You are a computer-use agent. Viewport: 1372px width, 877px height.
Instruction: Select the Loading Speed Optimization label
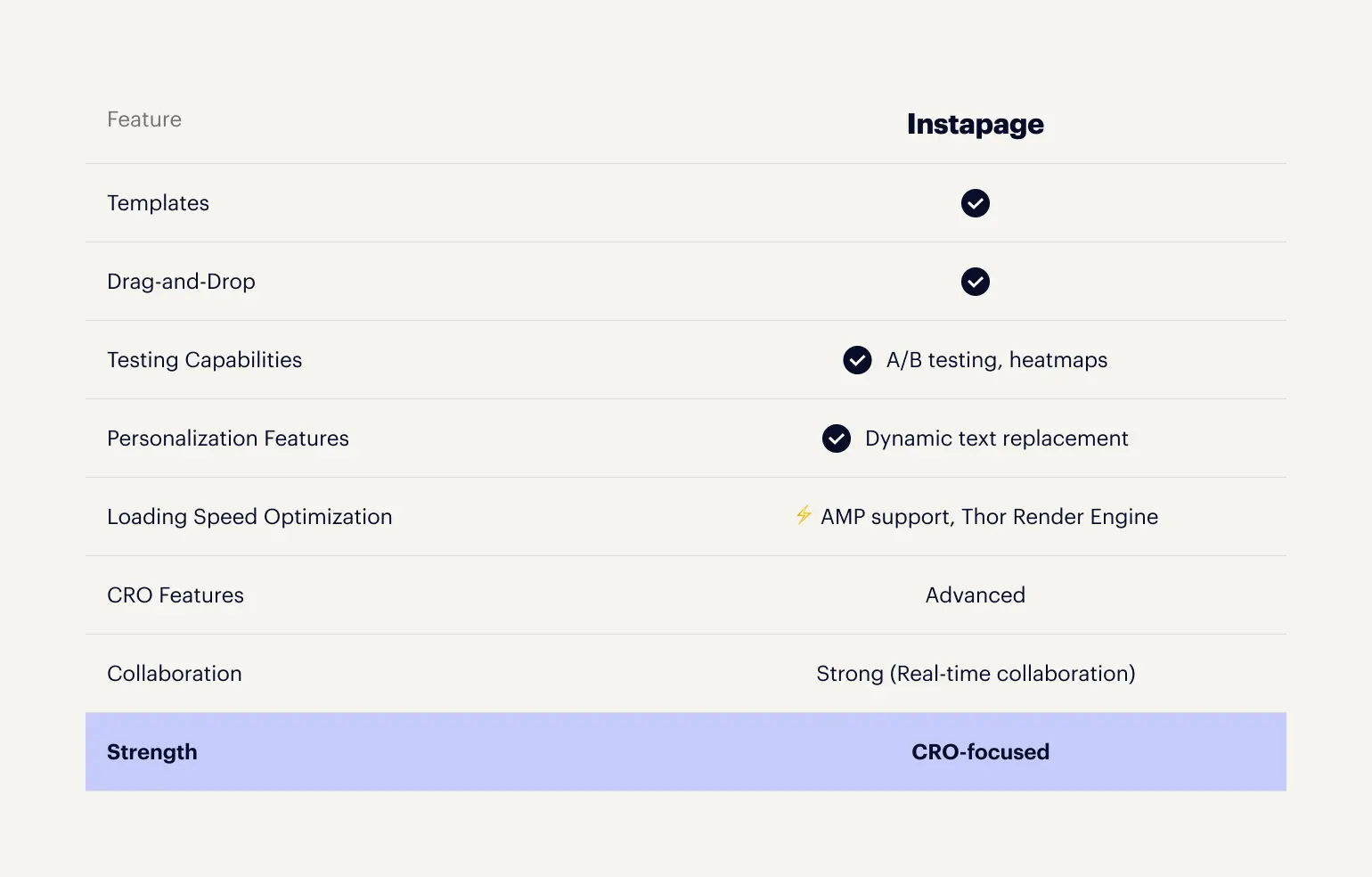(x=249, y=517)
